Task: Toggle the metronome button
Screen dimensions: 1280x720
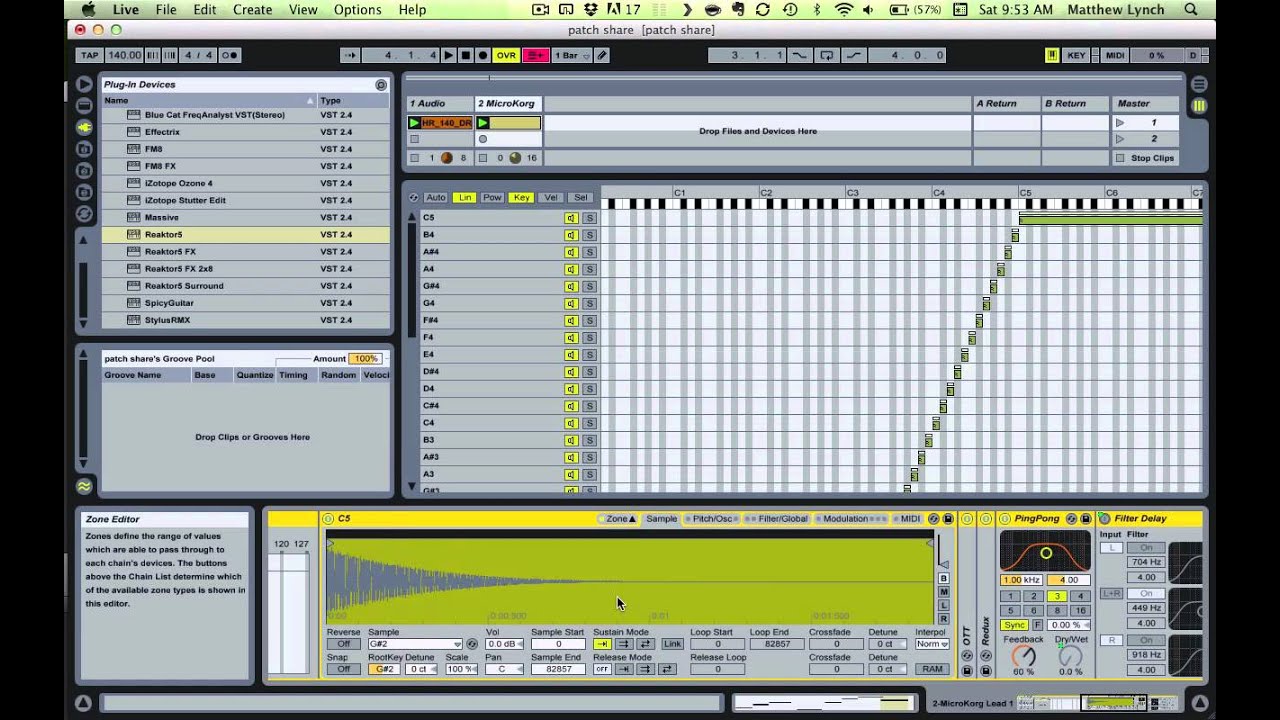Action: 229,55
